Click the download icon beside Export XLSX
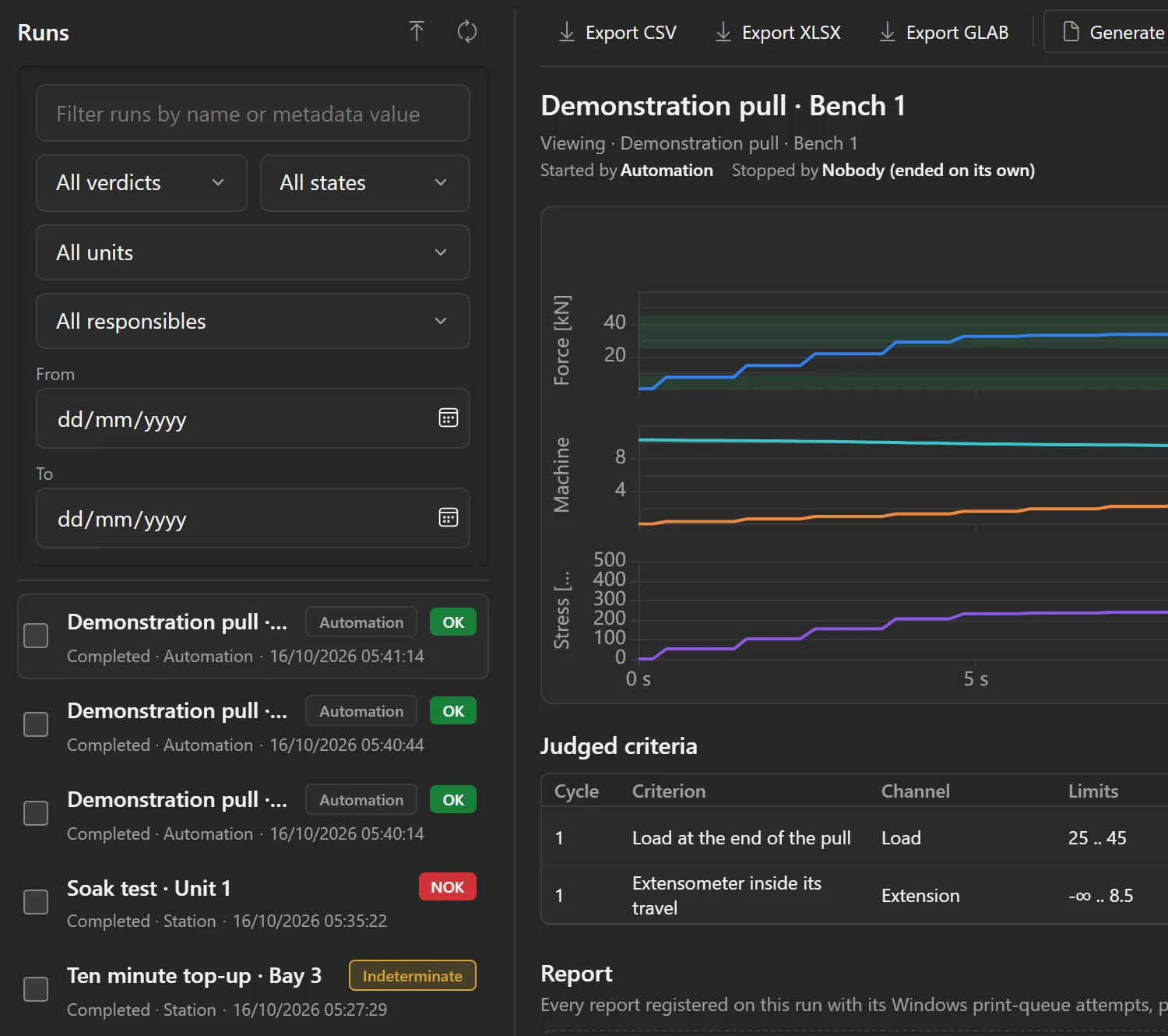 [x=723, y=32]
